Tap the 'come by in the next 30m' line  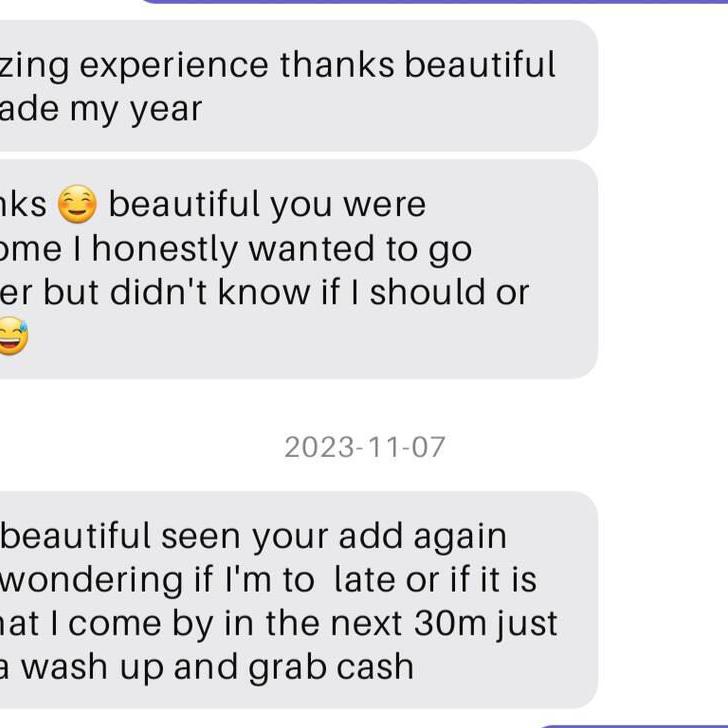[278, 623]
